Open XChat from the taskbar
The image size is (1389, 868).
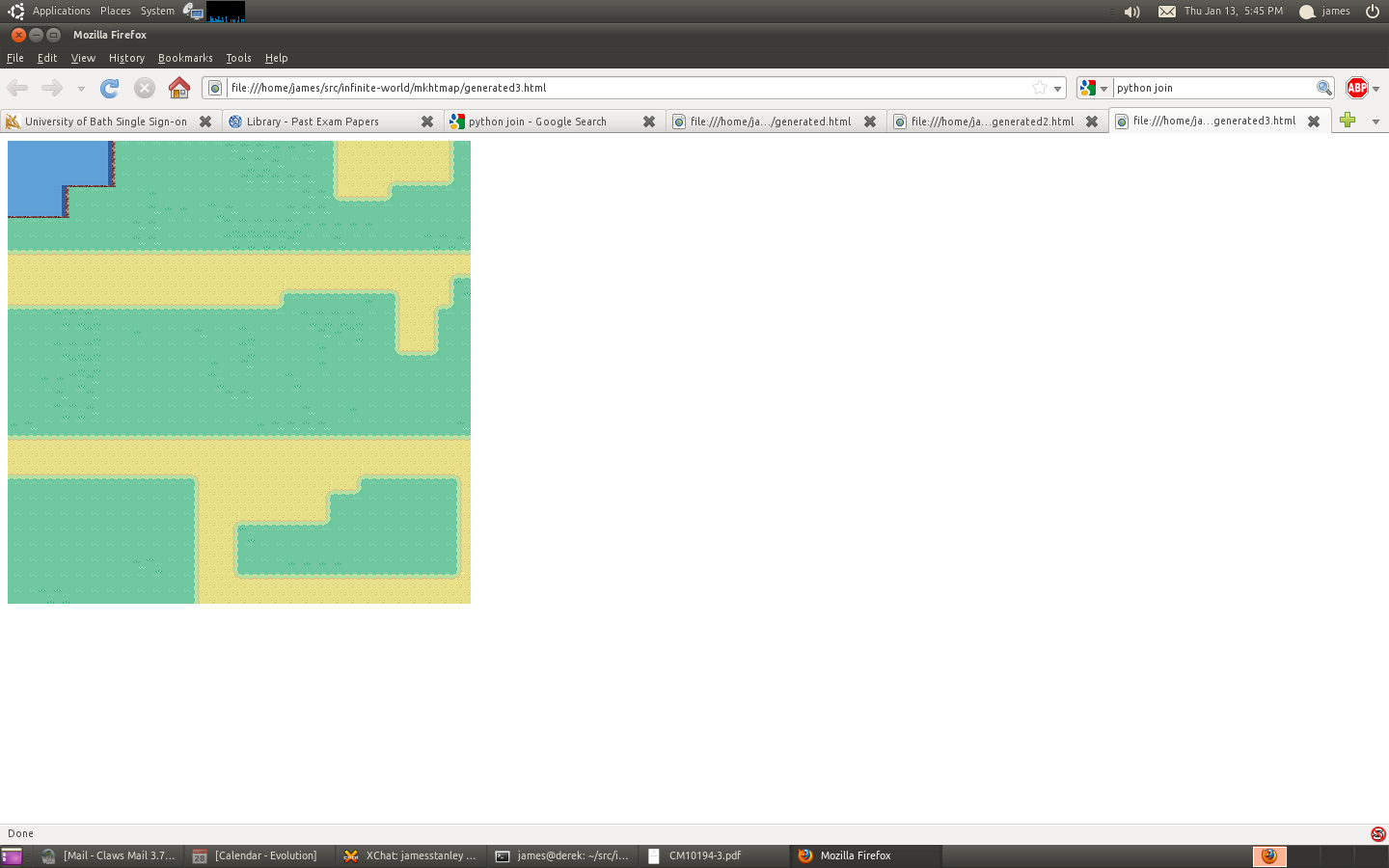pyautogui.click(x=411, y=855)
